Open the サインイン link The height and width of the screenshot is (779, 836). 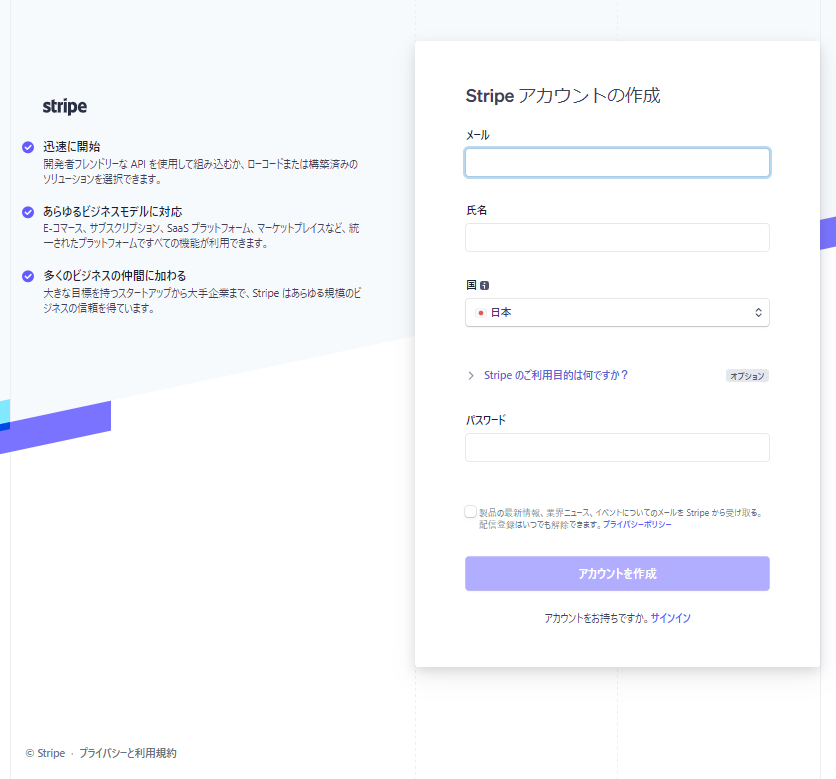point(671,618)
